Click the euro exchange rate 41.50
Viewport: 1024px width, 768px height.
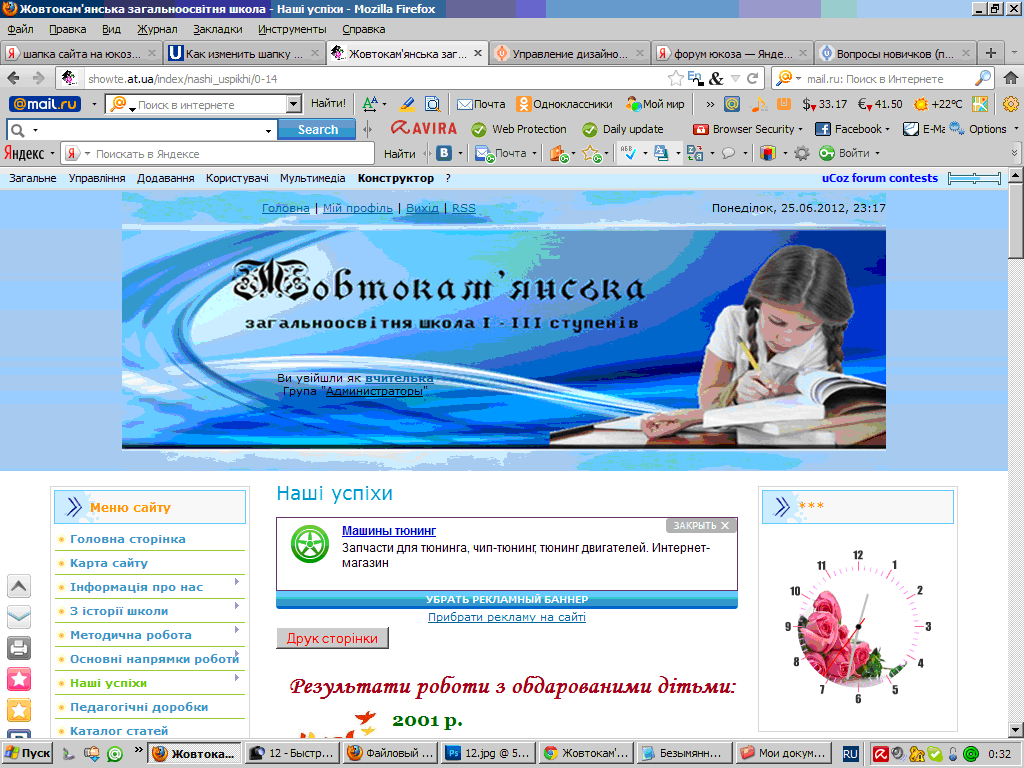(880, 104)
